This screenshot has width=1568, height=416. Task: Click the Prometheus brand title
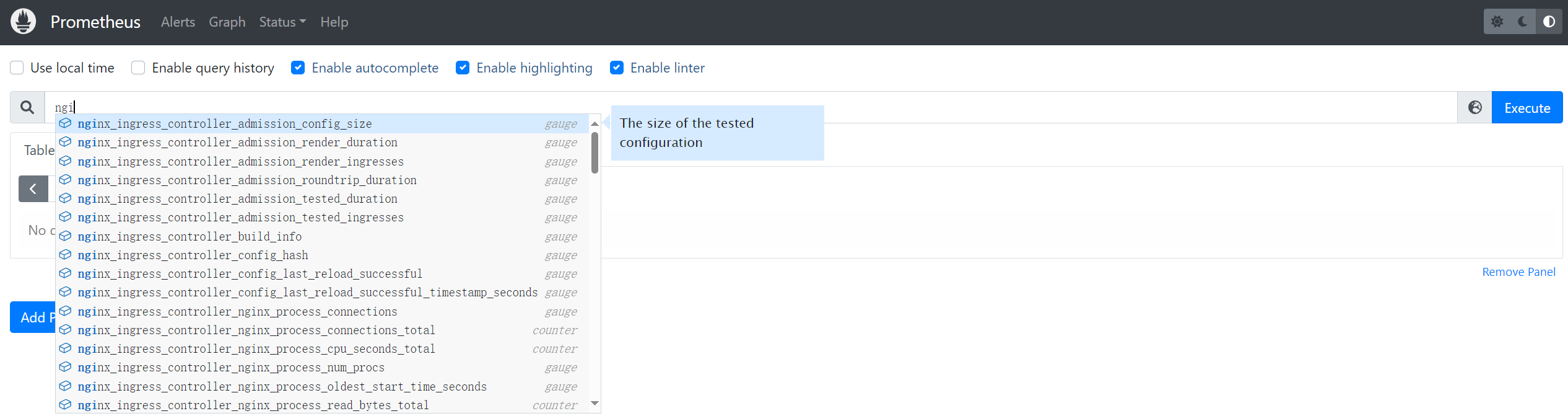coord(95,22)
